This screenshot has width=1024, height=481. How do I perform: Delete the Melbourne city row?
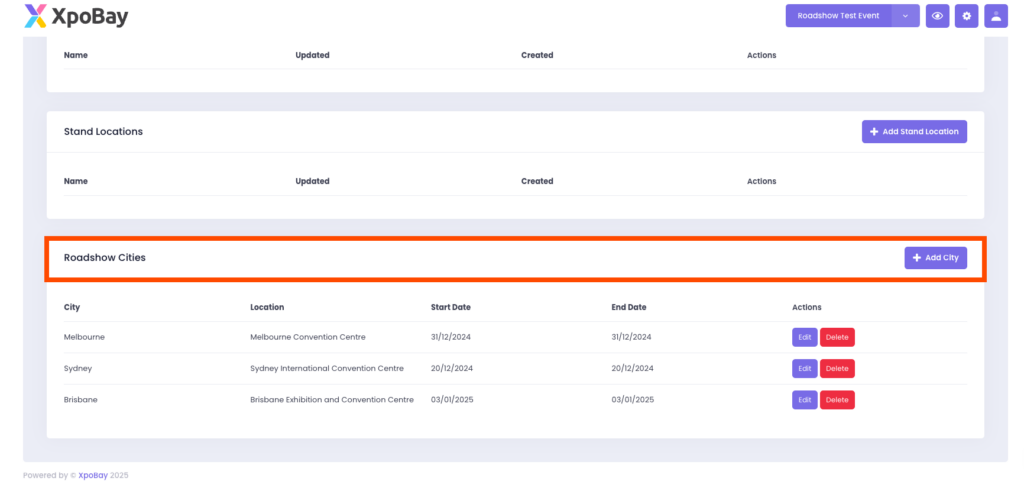(x=837, y=337)
